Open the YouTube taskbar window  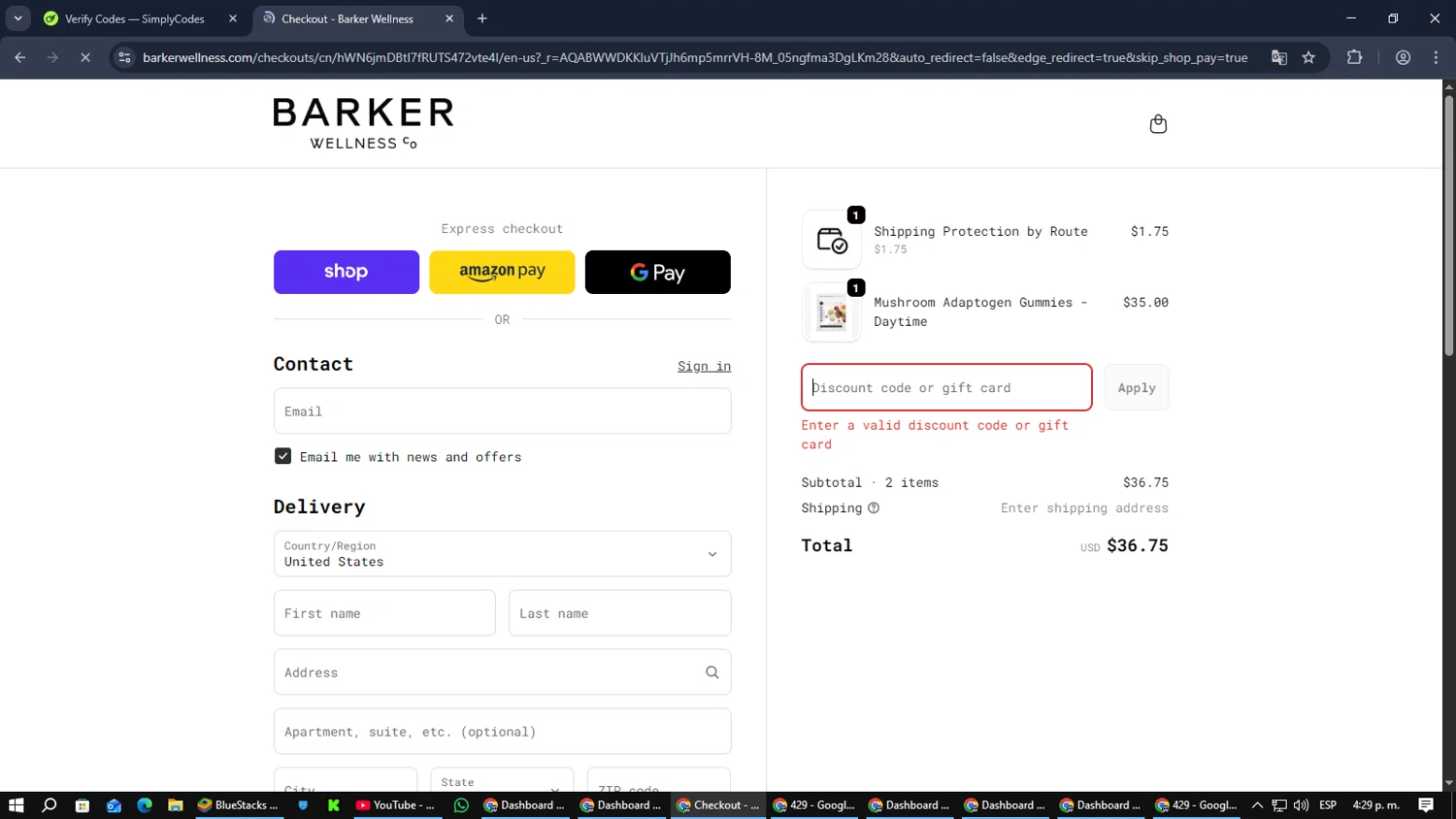pos(396,805)
